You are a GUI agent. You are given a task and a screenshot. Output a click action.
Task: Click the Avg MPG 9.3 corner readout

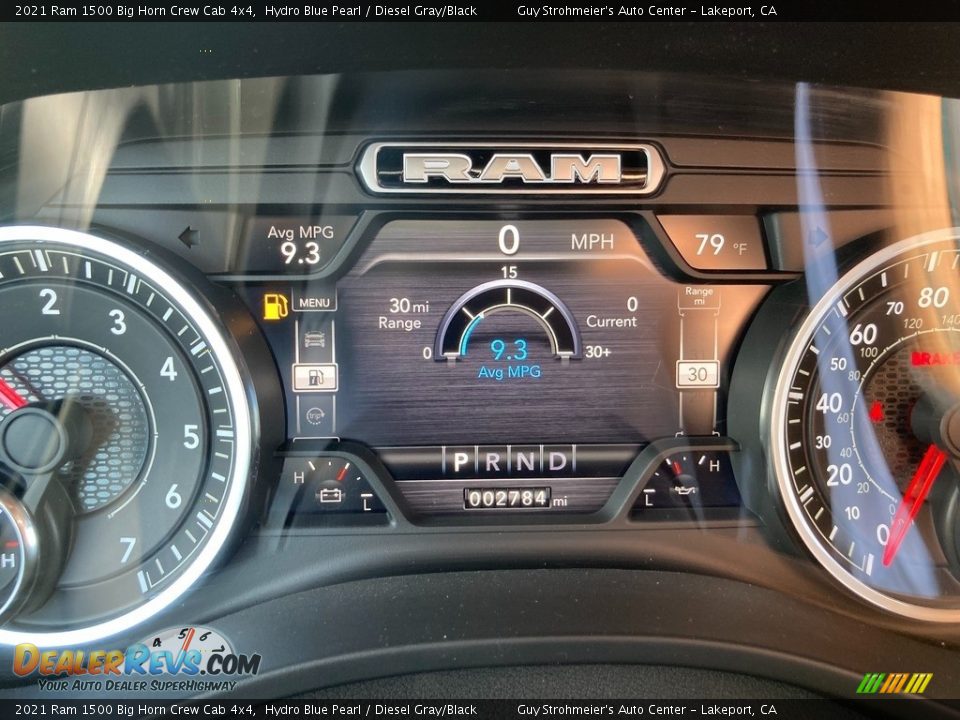[301, 245]
